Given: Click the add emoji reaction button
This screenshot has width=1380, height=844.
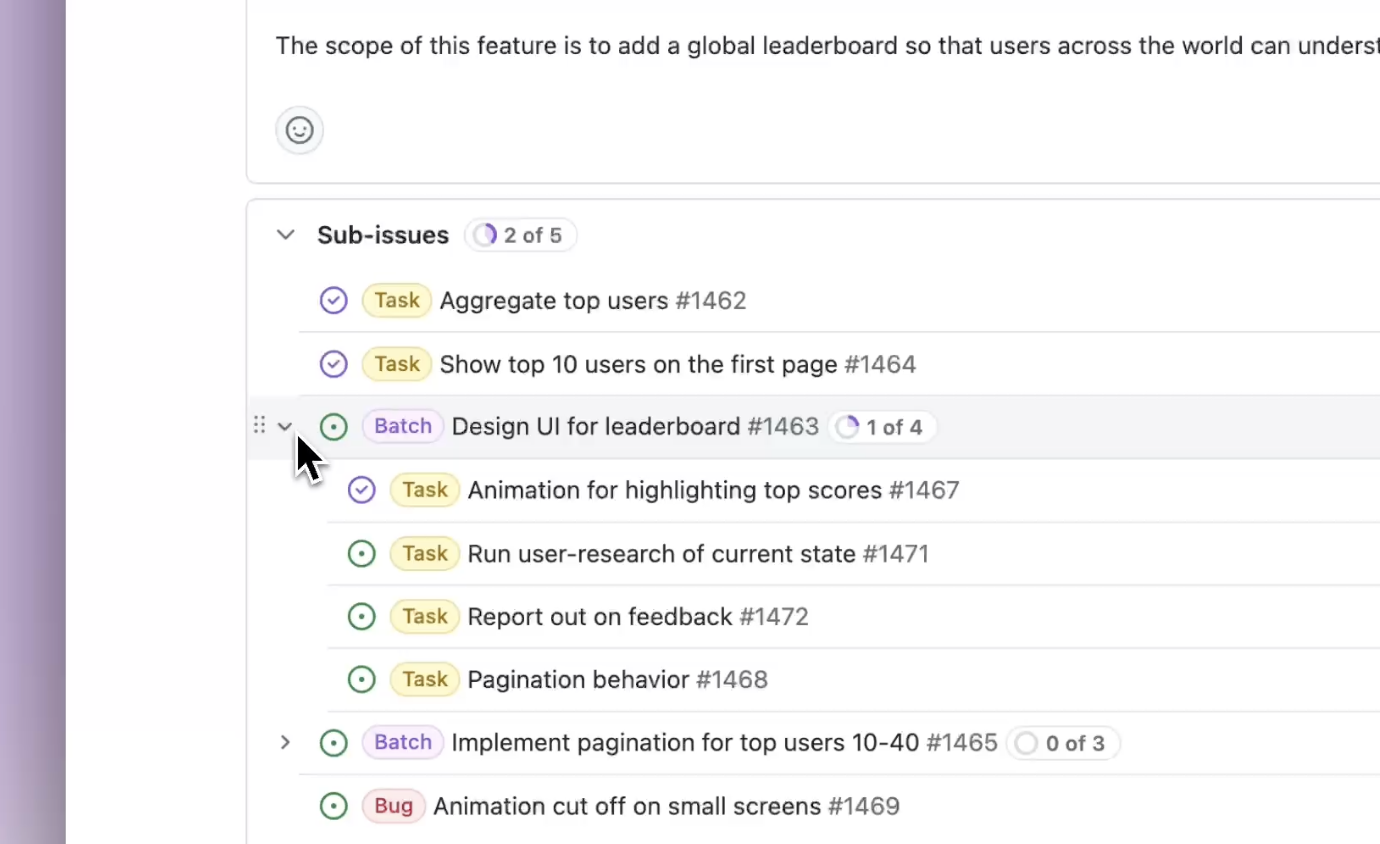Looking at the screenshot, I should pyautogui.click(x=299, y=130).
